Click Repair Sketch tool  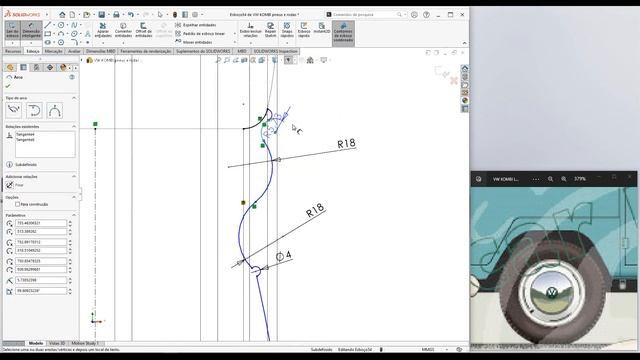270,30
